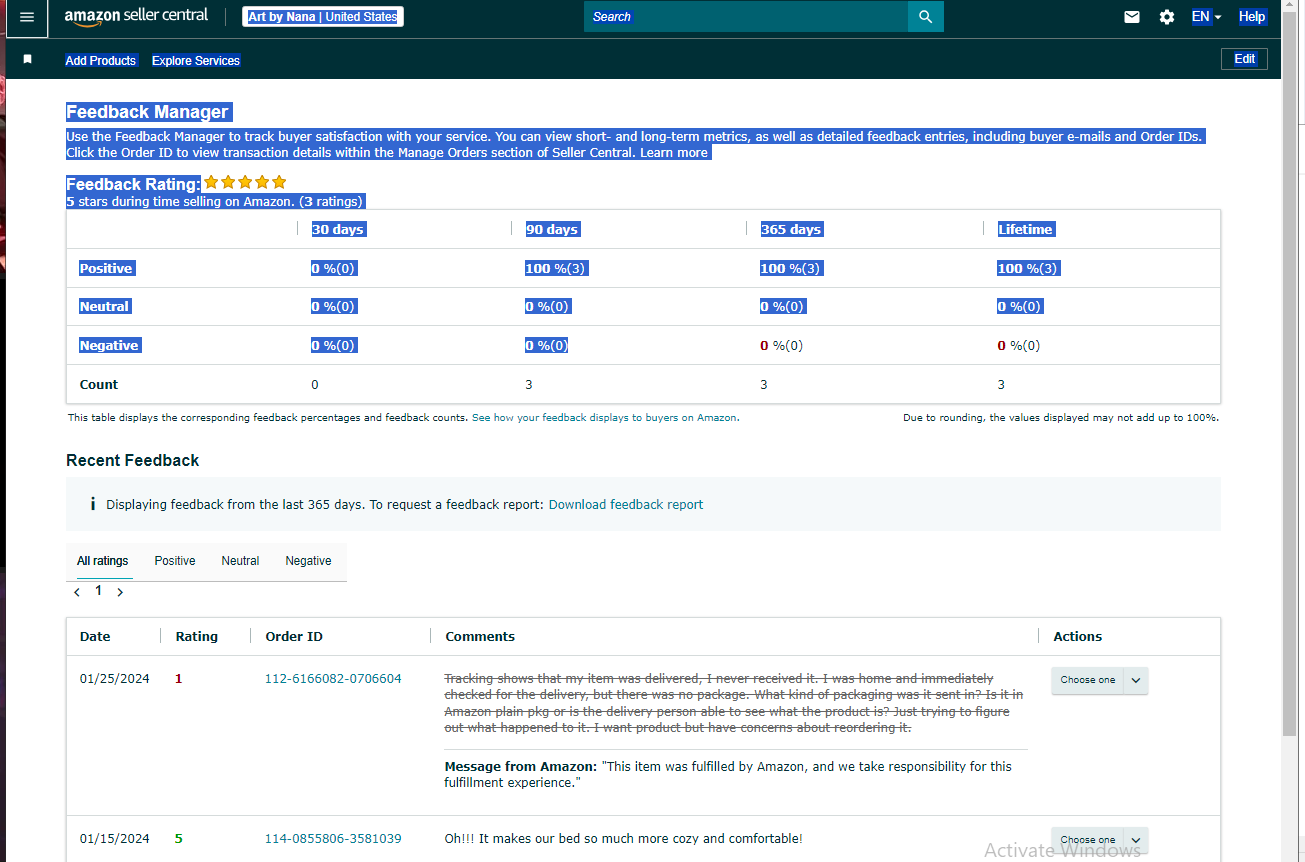This screenshot has width=1305, height=862.
Task: Click Download feedback report link
Action: coord(626,505)
